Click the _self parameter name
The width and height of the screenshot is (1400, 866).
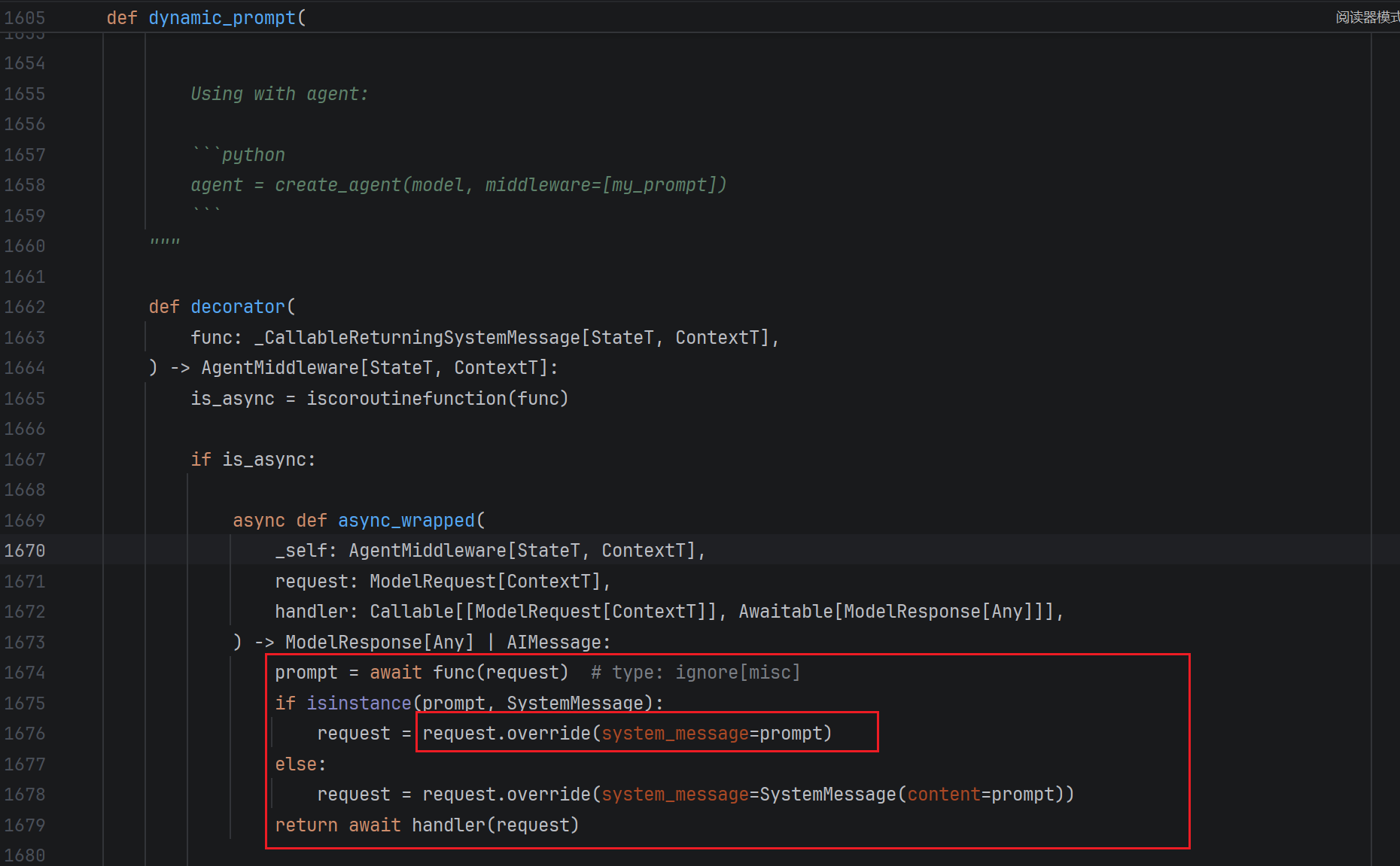tap(301, 551)
